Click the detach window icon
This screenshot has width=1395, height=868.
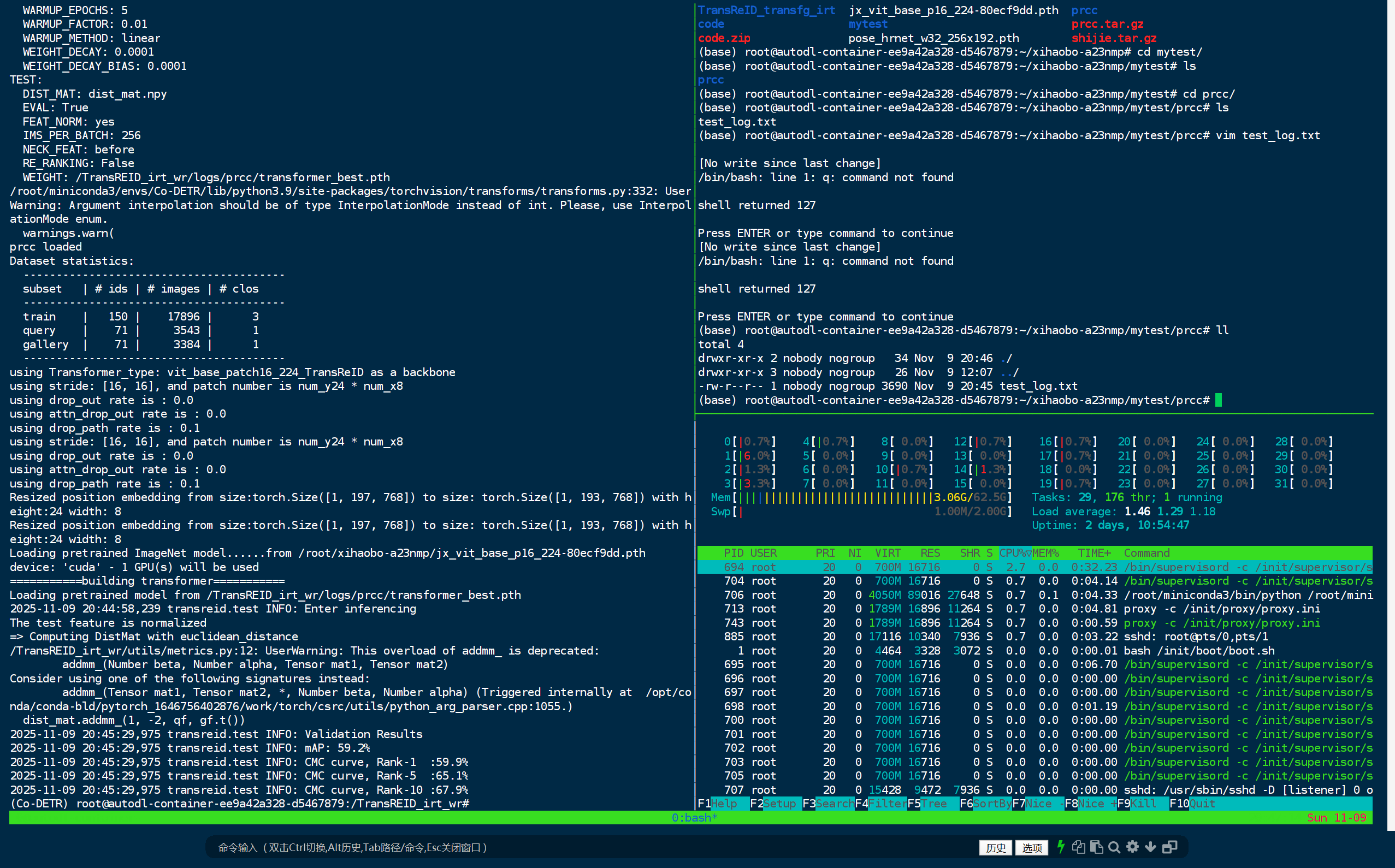(x=1169, y=847)
